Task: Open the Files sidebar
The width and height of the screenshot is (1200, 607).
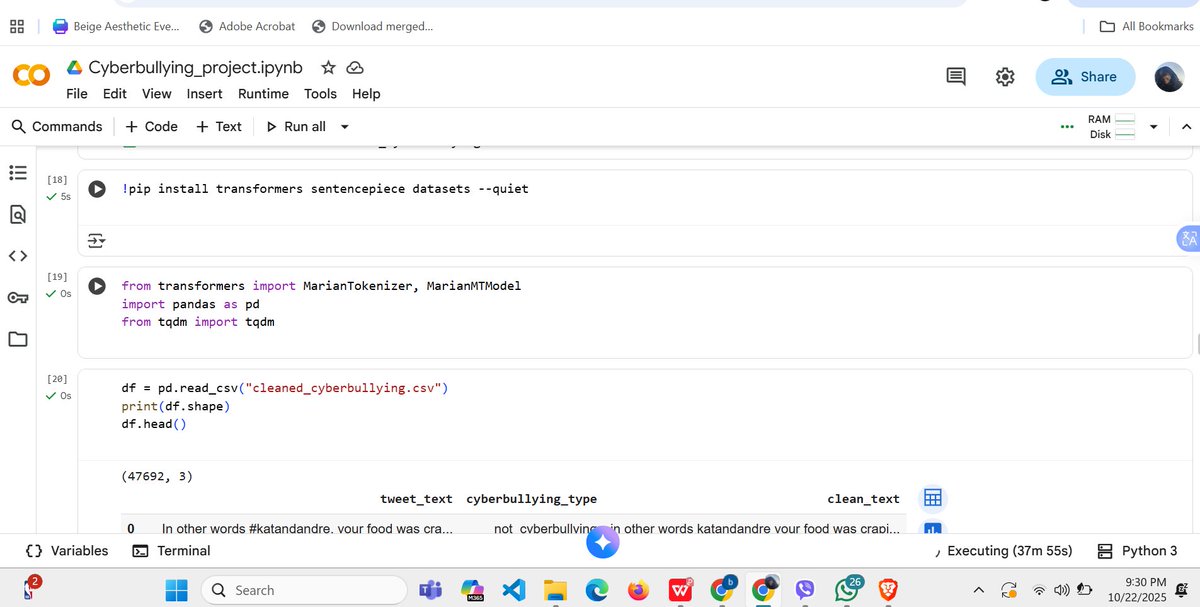Action: coord(18,339)
